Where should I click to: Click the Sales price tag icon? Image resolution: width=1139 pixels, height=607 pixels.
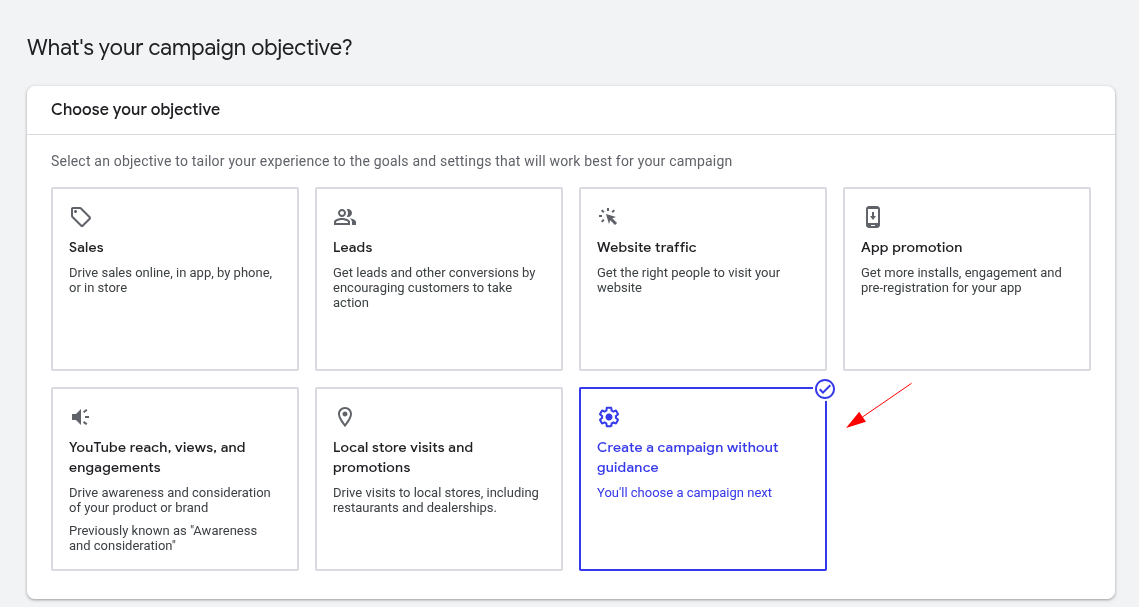click(81, 216)
